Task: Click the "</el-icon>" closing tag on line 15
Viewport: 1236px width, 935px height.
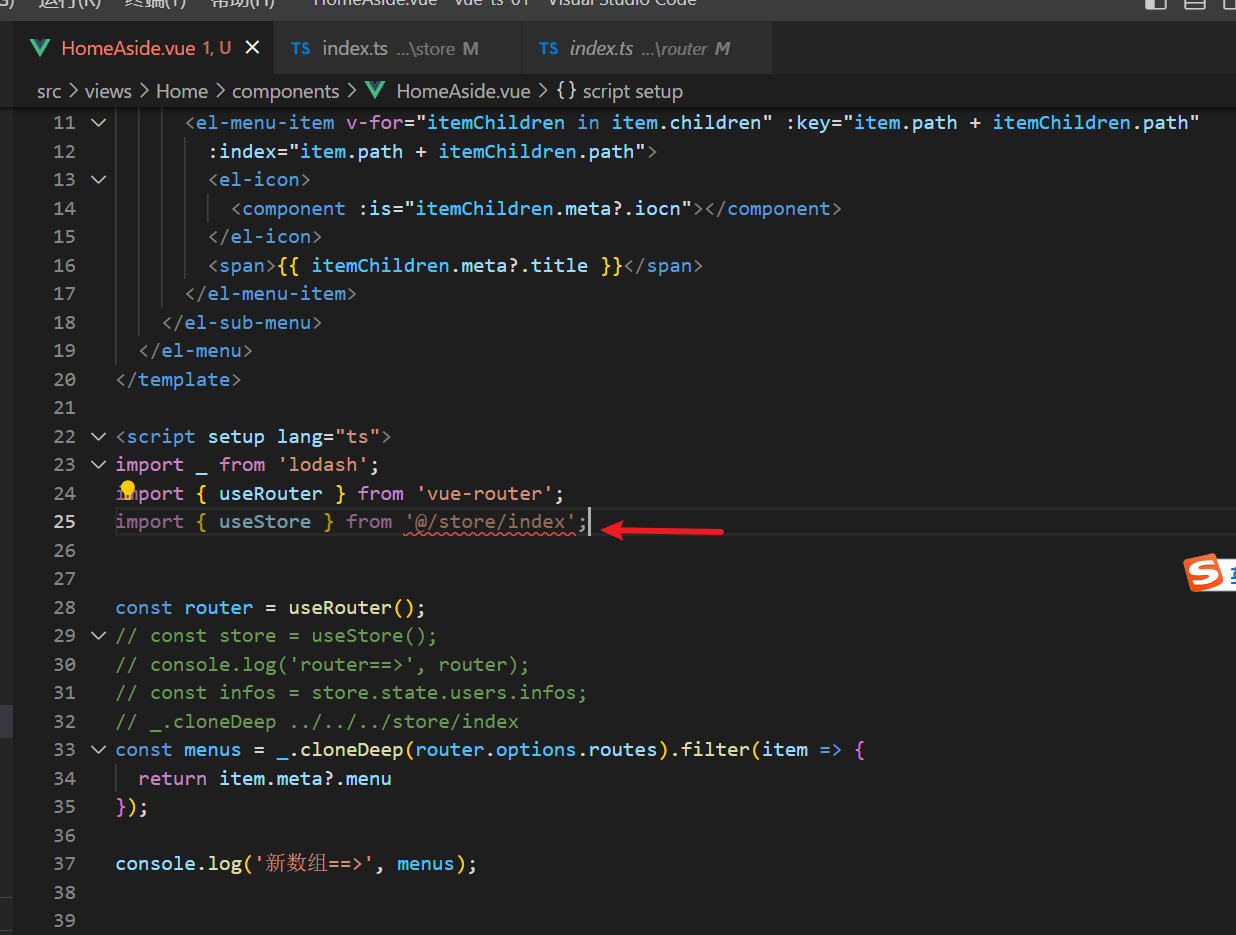Action: click(265, 236)
